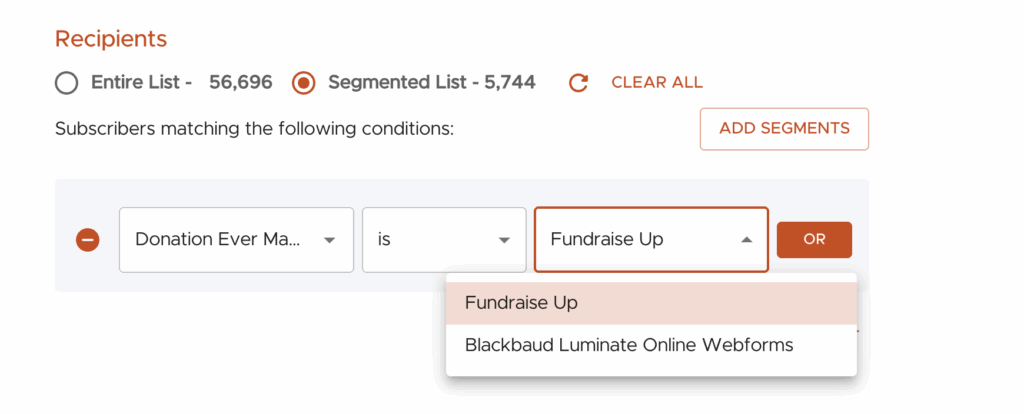Image resolution: width=1024 pixels, height=414 pixels.
Task: Open the Donation Ever Ma... field dropdown
Action: [x=222, y=240]
